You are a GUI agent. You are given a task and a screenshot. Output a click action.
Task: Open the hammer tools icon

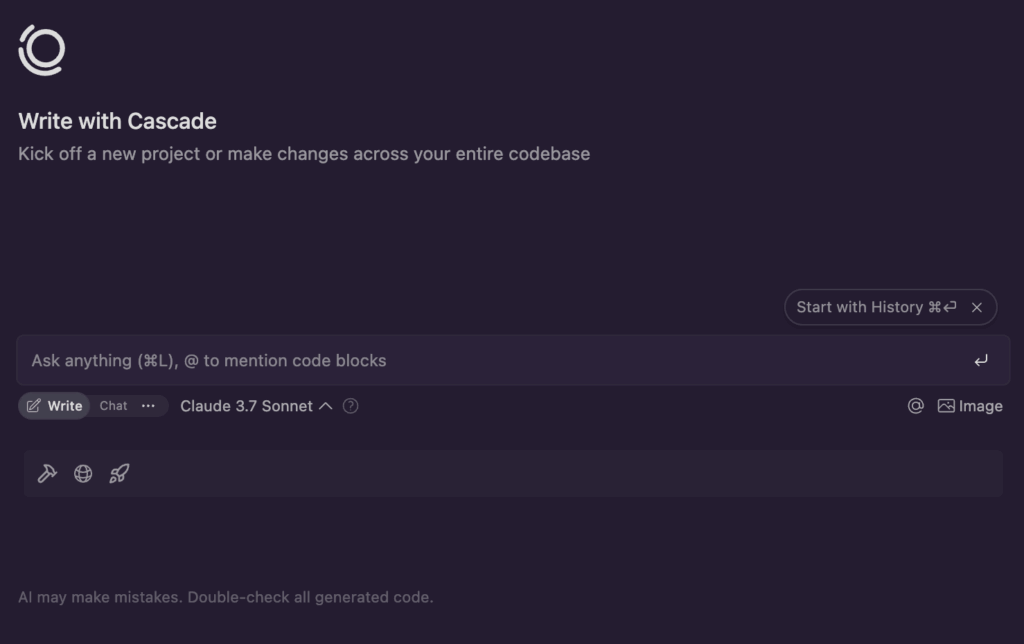(x=47, y=474)
